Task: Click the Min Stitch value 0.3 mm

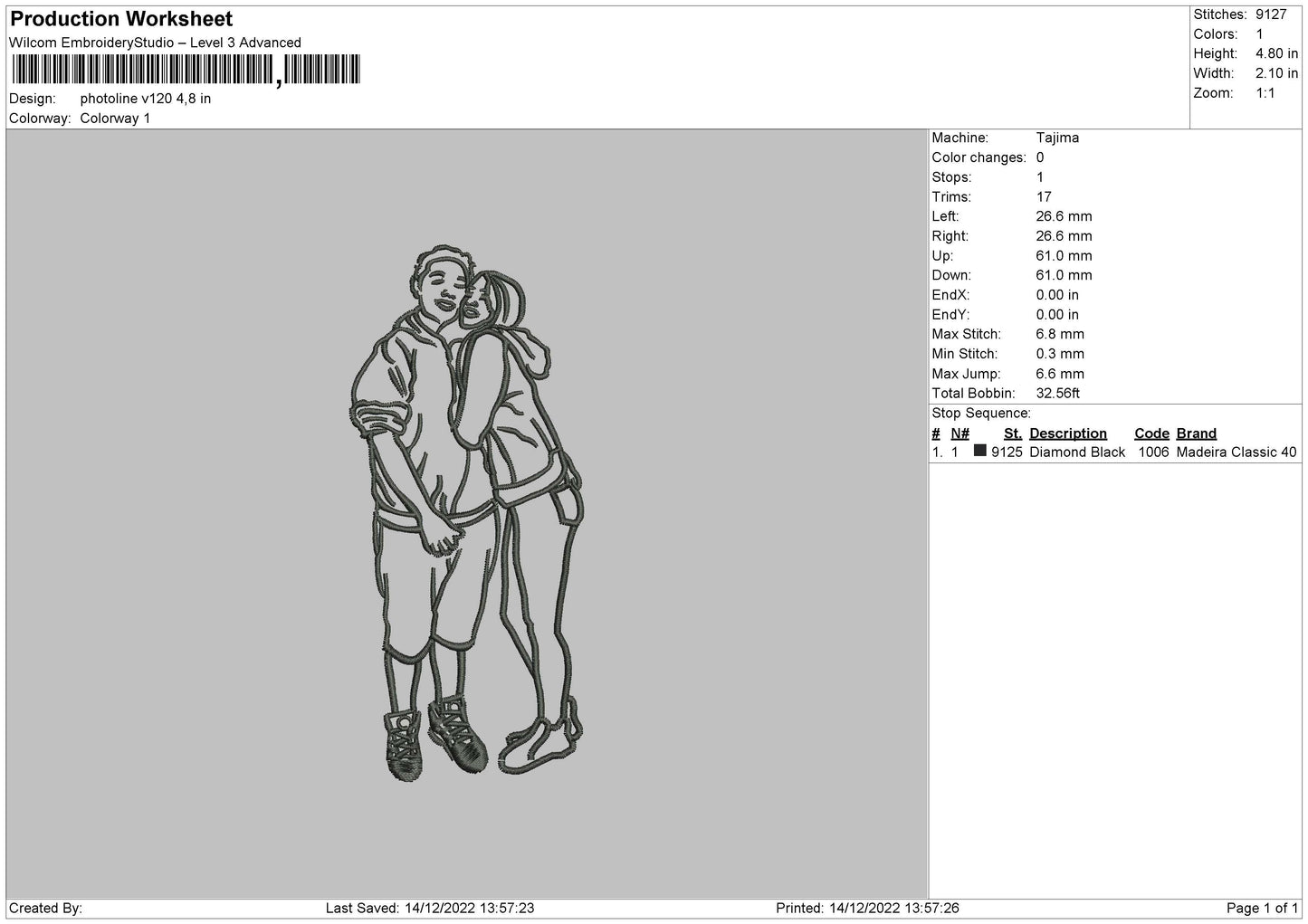Action: click(x=1060, y=354)
